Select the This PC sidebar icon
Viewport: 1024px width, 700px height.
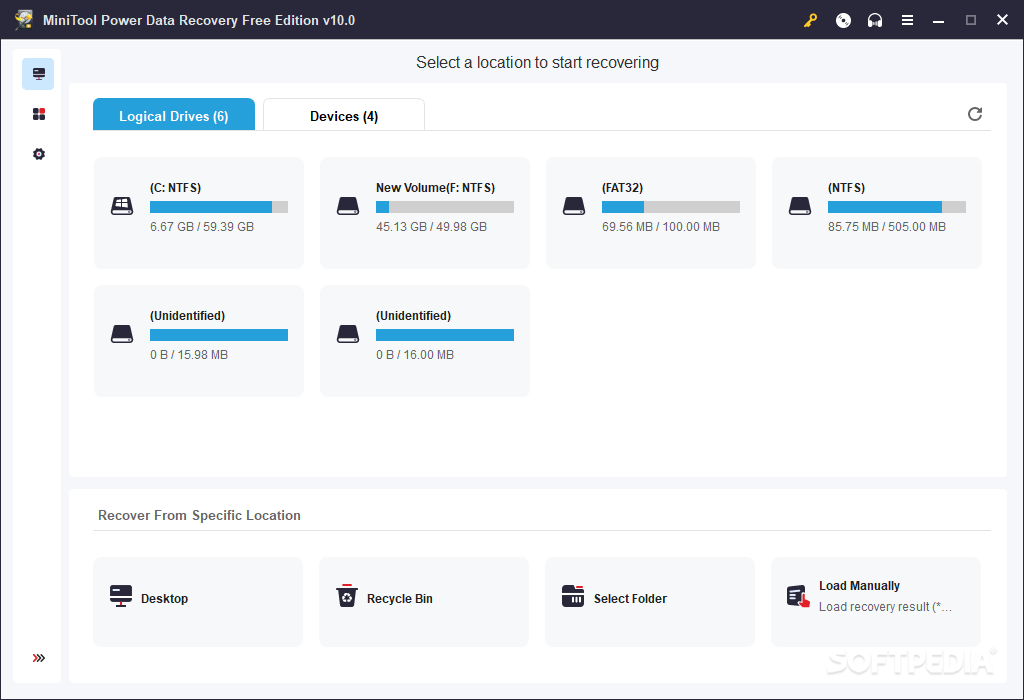[39, 74]
